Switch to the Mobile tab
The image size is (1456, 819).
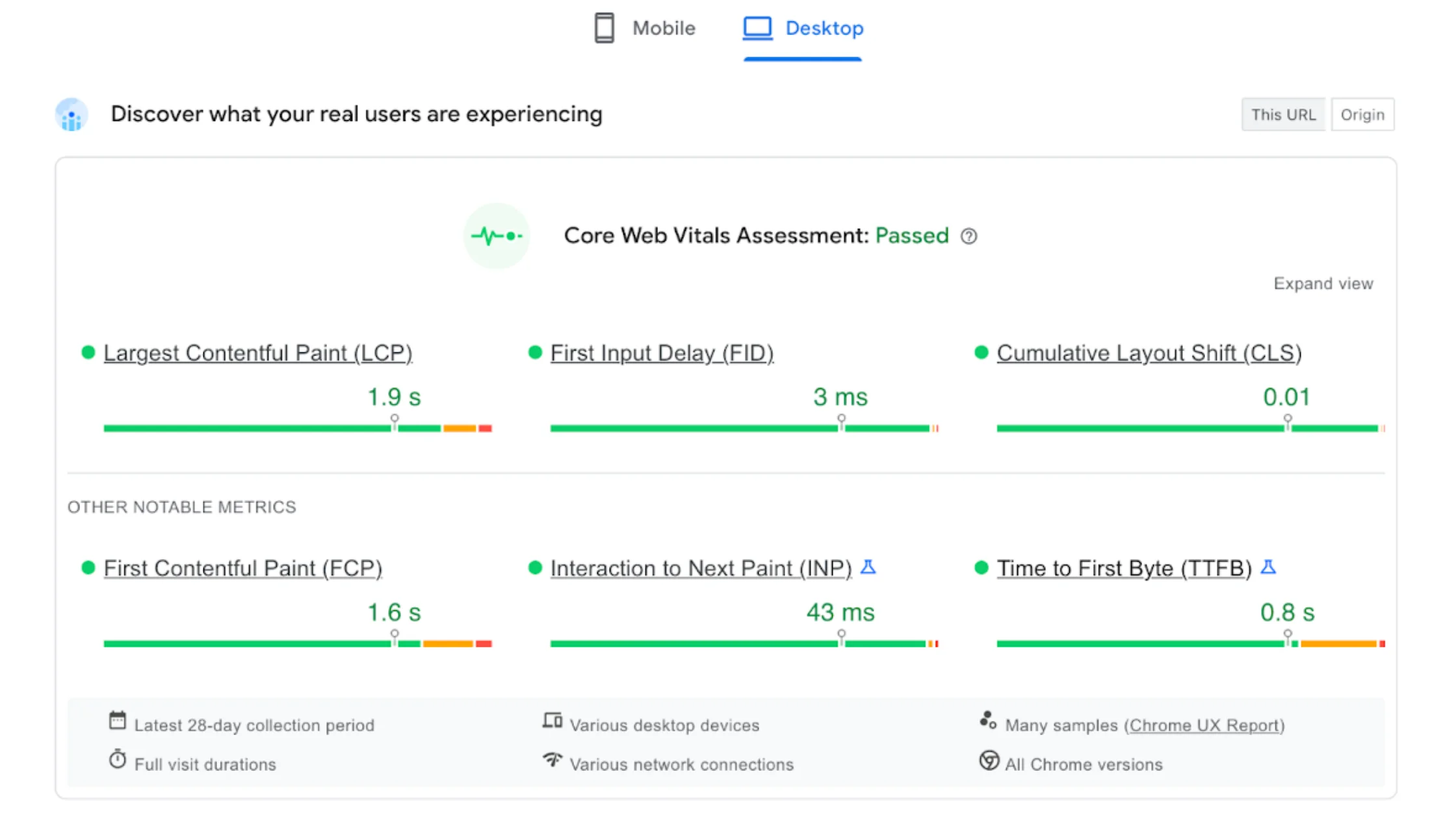(x=645, y=29)
